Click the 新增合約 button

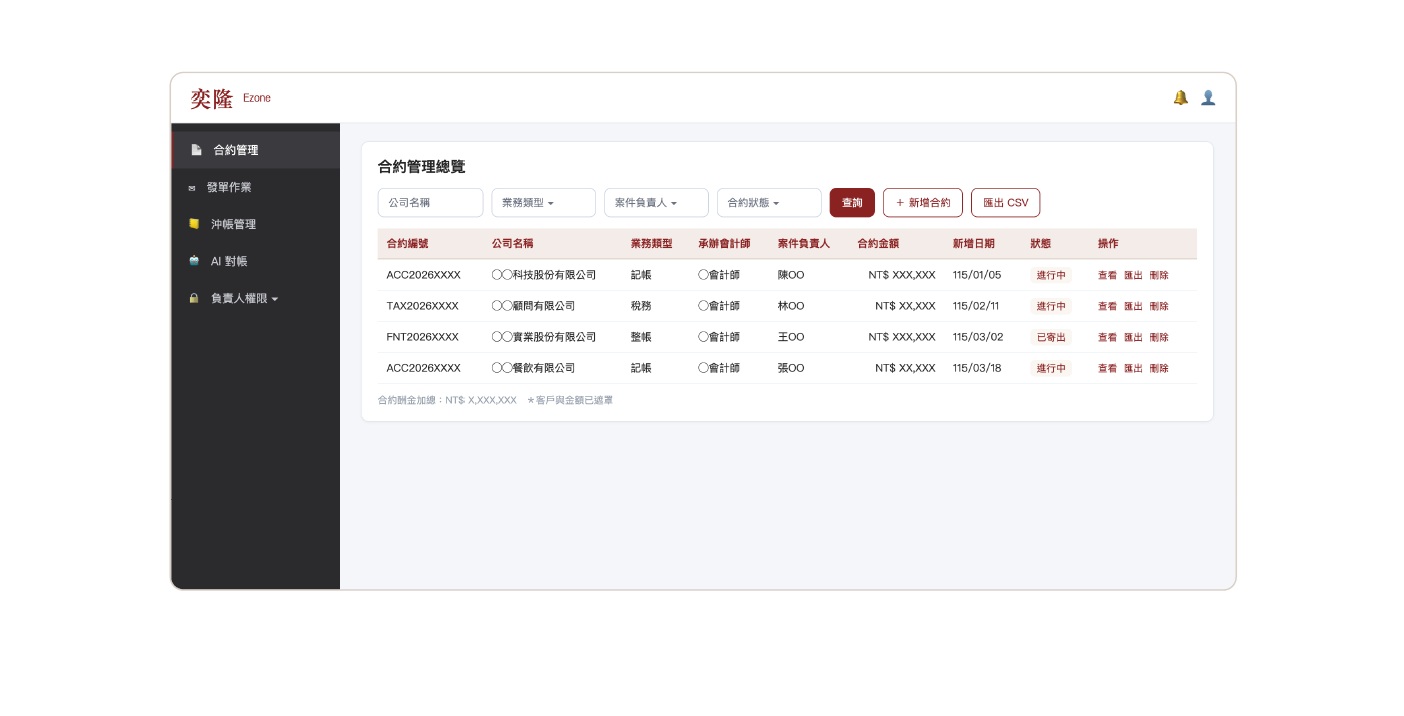pos(923,203)
